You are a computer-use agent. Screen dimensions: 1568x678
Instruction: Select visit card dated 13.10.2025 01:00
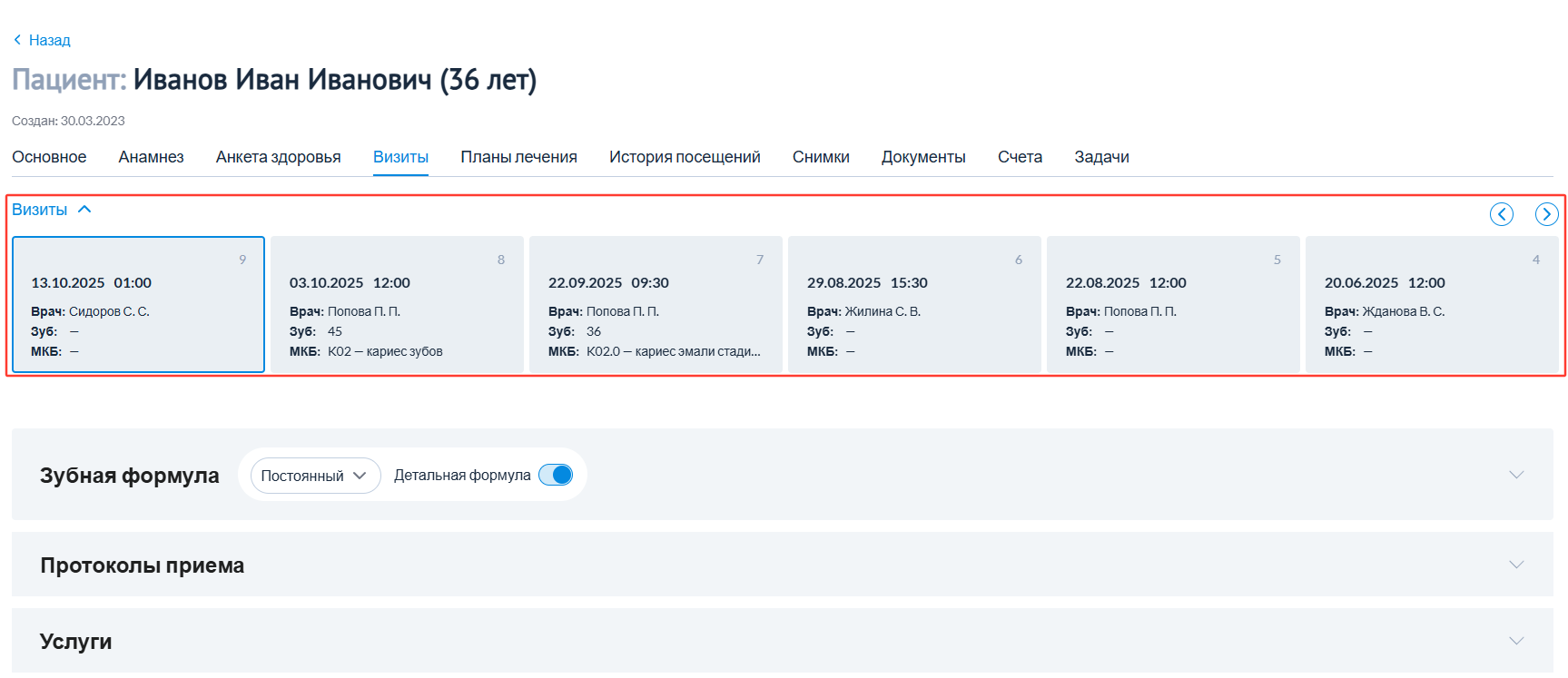(138, 305)
